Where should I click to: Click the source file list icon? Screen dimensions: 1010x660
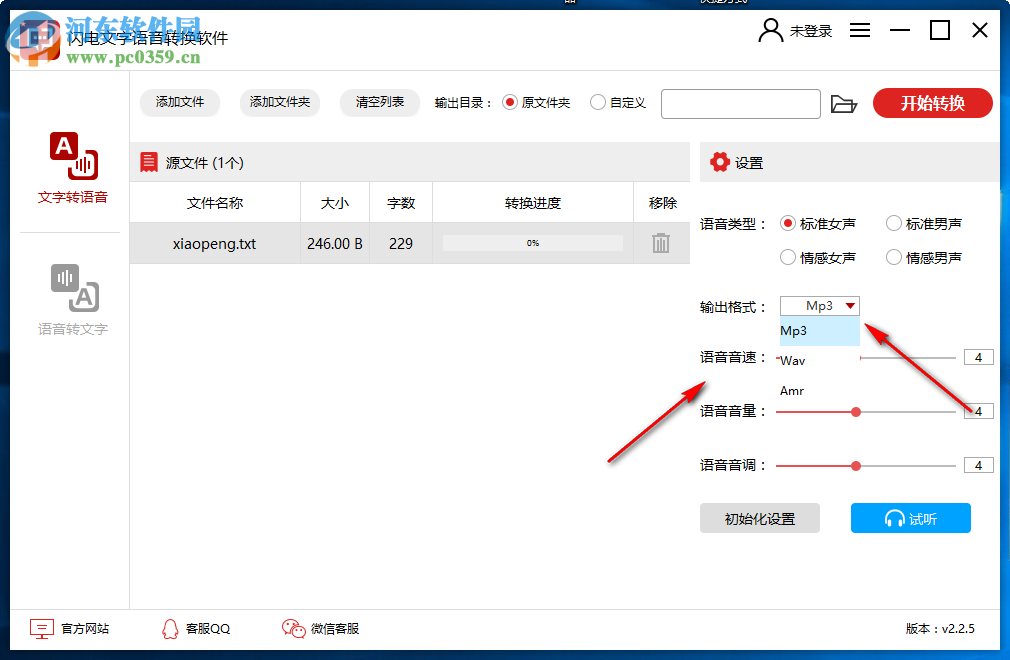click(x=149, y=162)
